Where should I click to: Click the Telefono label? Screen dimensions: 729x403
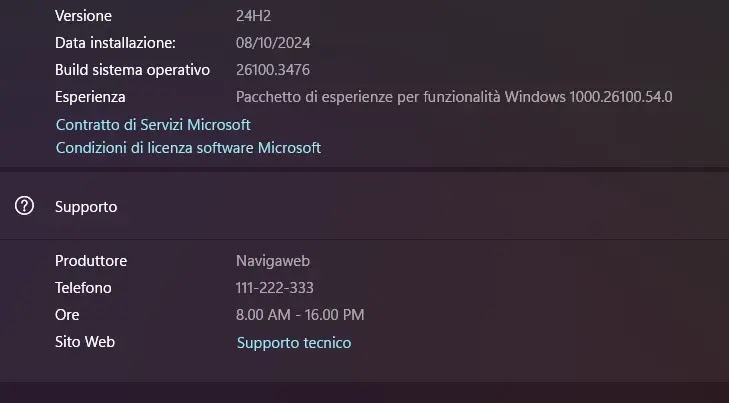click(83, 288)
